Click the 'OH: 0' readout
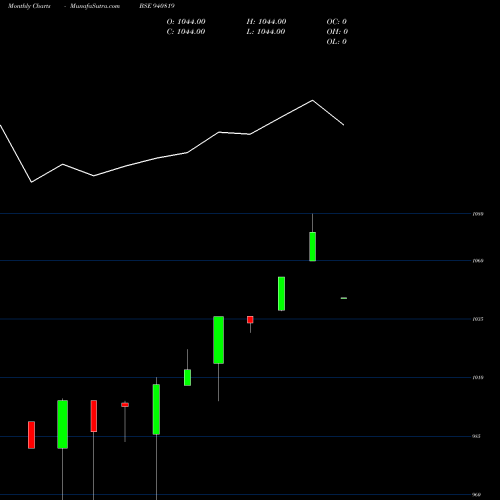Image resolution: width=500 pixels, height=500 pixels. coord(337,32)
